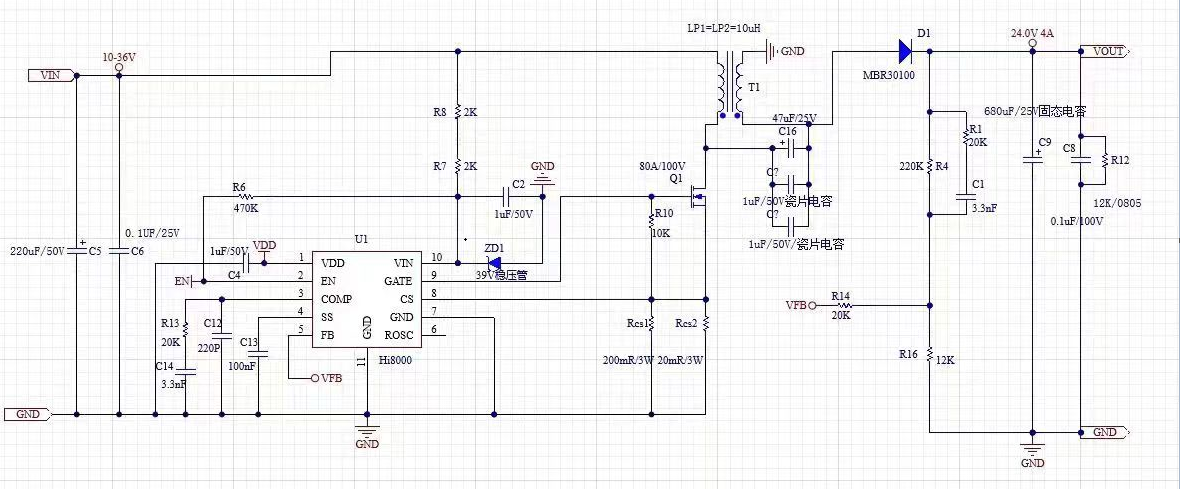Select the GATE pin label on U1
The width and height of the screenshot is (1180, 489).
399,281
